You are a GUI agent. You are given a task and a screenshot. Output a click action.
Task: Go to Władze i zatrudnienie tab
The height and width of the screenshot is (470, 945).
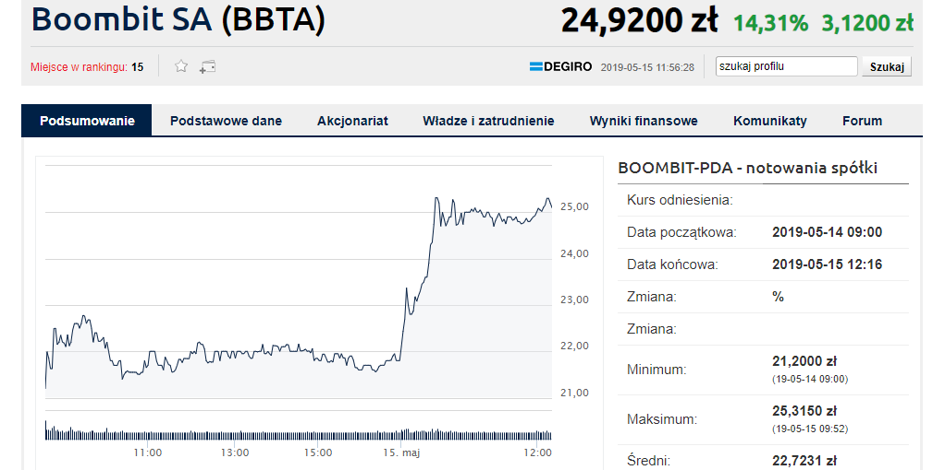click(488, 121)
